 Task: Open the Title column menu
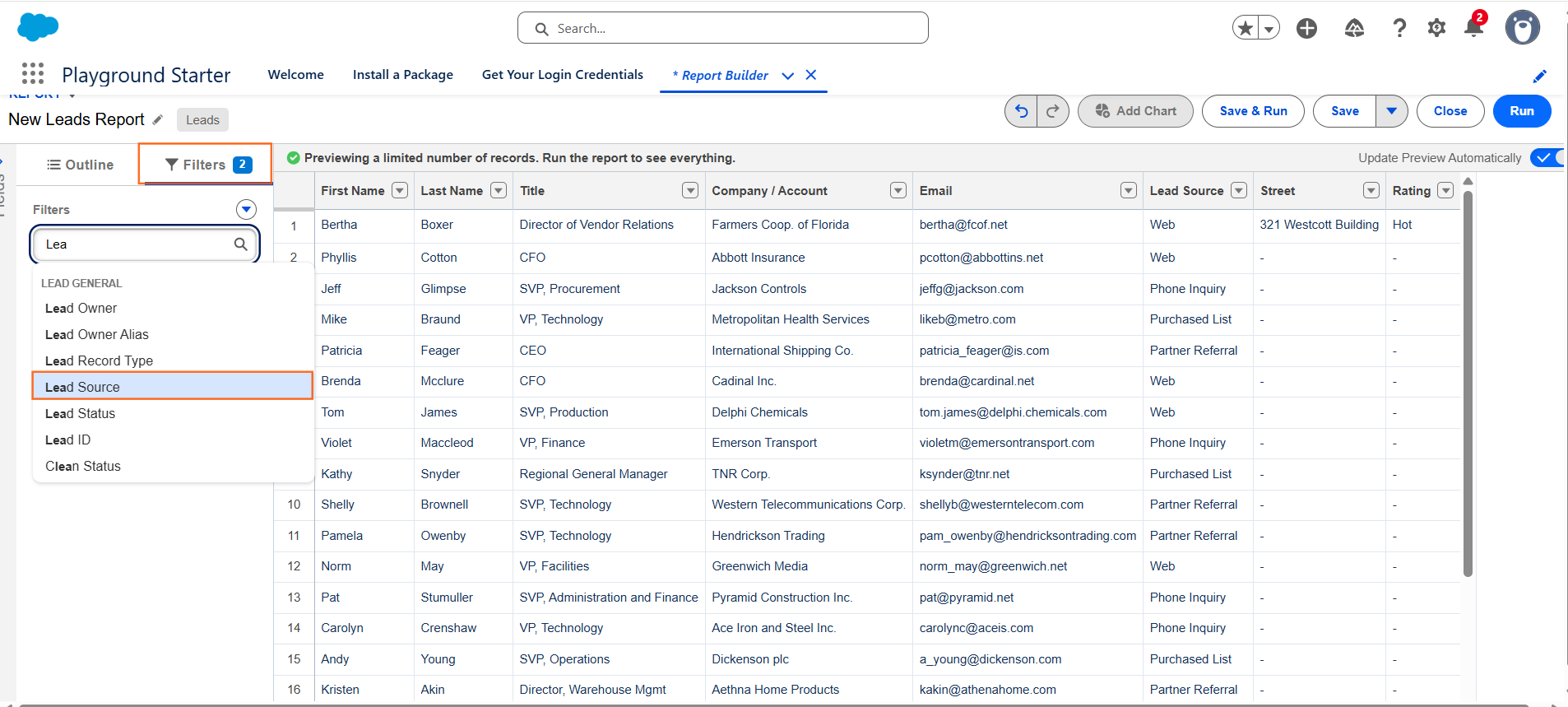pyautogui.click(x=690, y=191)
